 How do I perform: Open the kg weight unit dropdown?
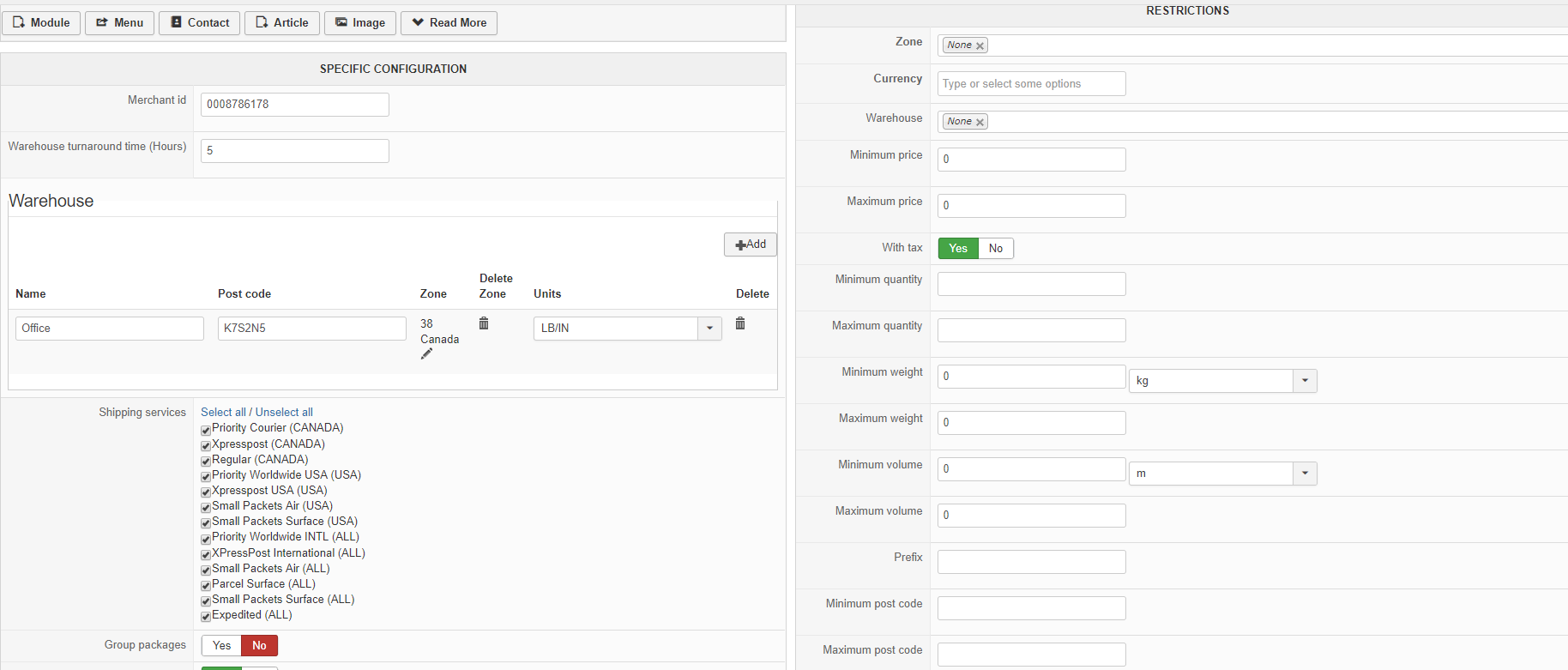[x=1305, y=381]
